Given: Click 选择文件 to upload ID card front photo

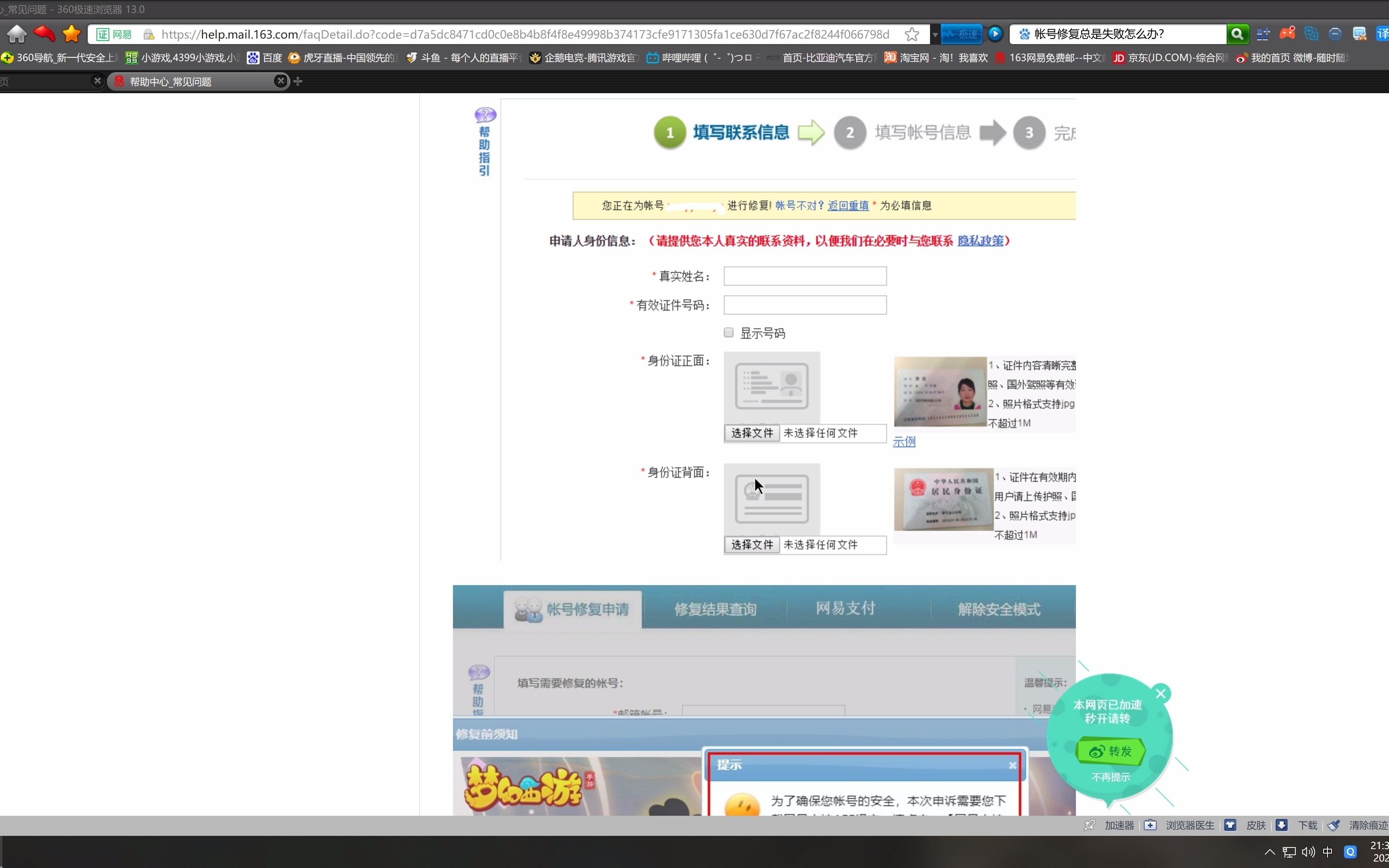Looking at the screenshot, I should (751, 433).
